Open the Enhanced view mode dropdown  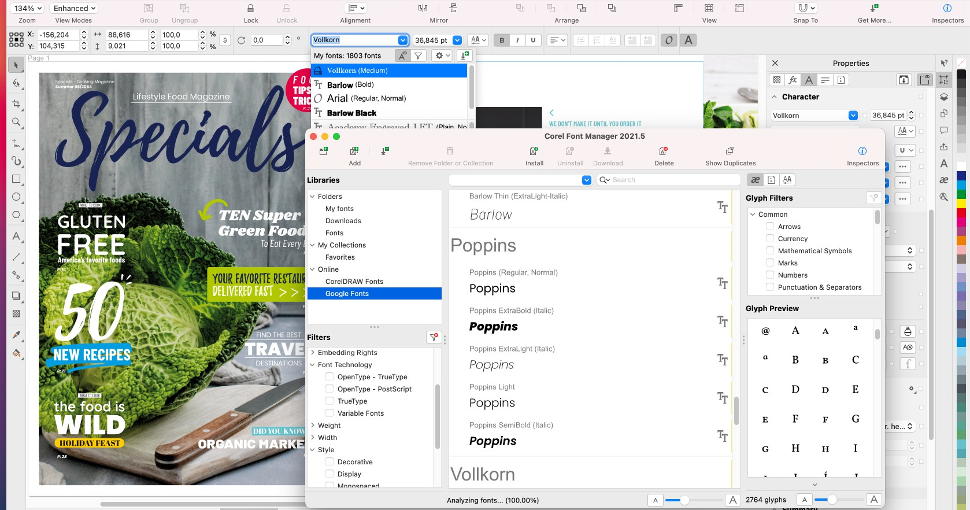point(74,8)
